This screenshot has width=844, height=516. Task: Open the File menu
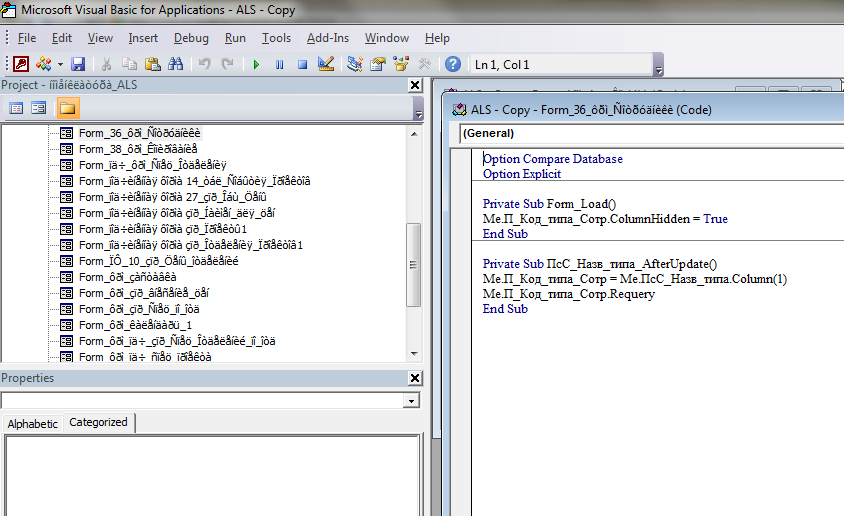(x=27, y=38)
